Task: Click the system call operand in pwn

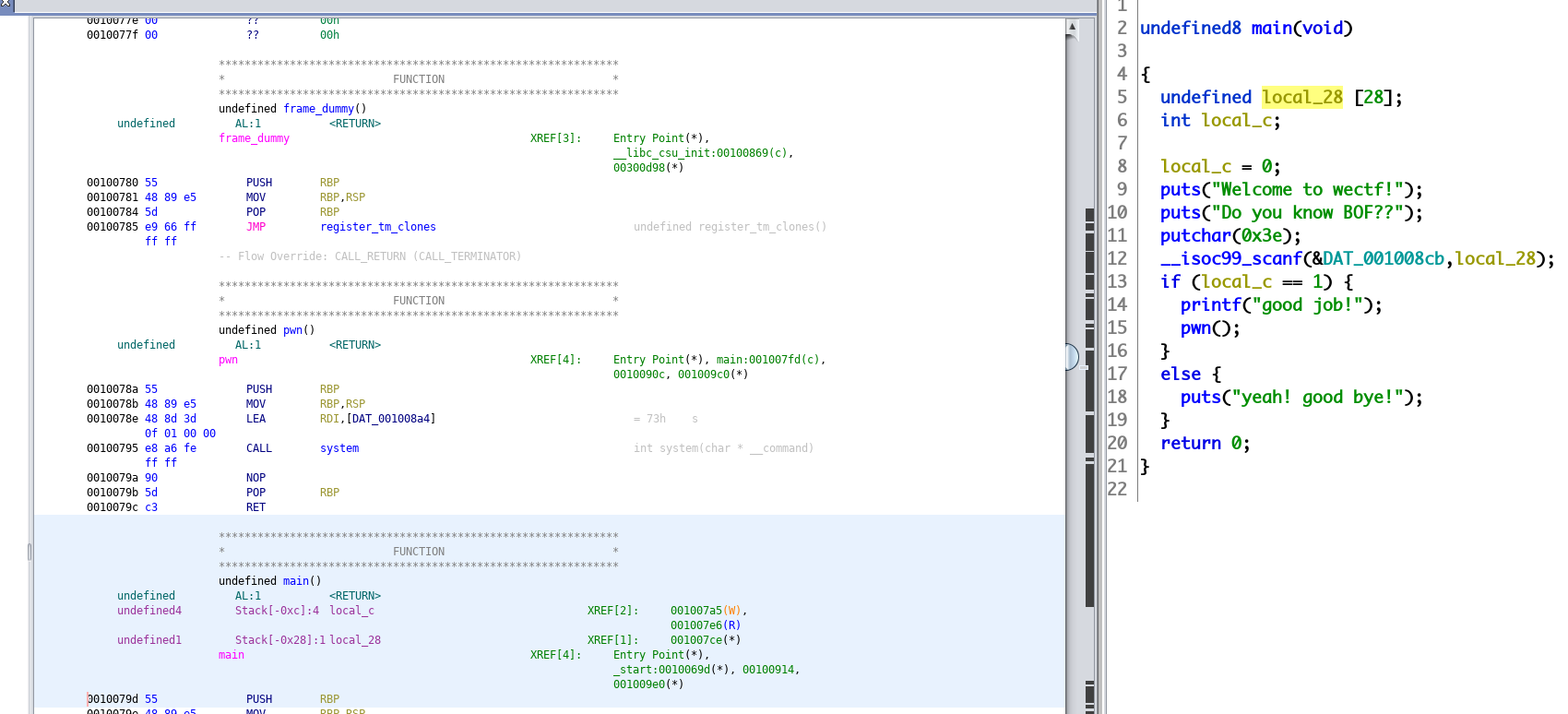Action: 339,448
